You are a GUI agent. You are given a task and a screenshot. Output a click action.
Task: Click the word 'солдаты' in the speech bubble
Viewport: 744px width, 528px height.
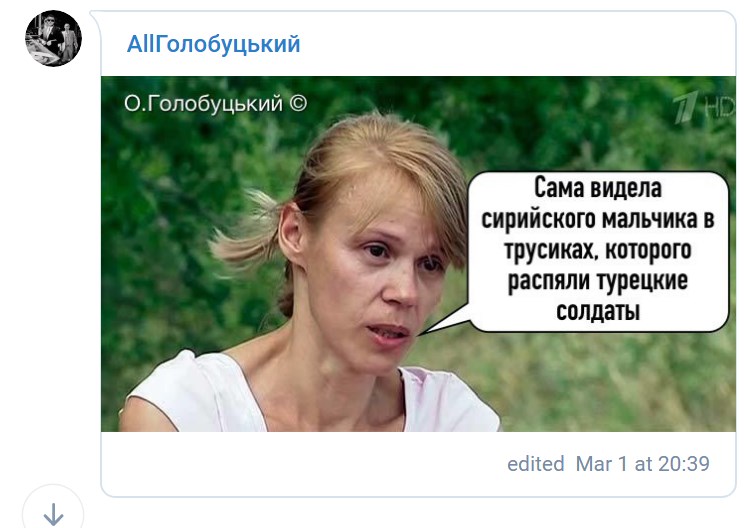(x=598, y=311)
